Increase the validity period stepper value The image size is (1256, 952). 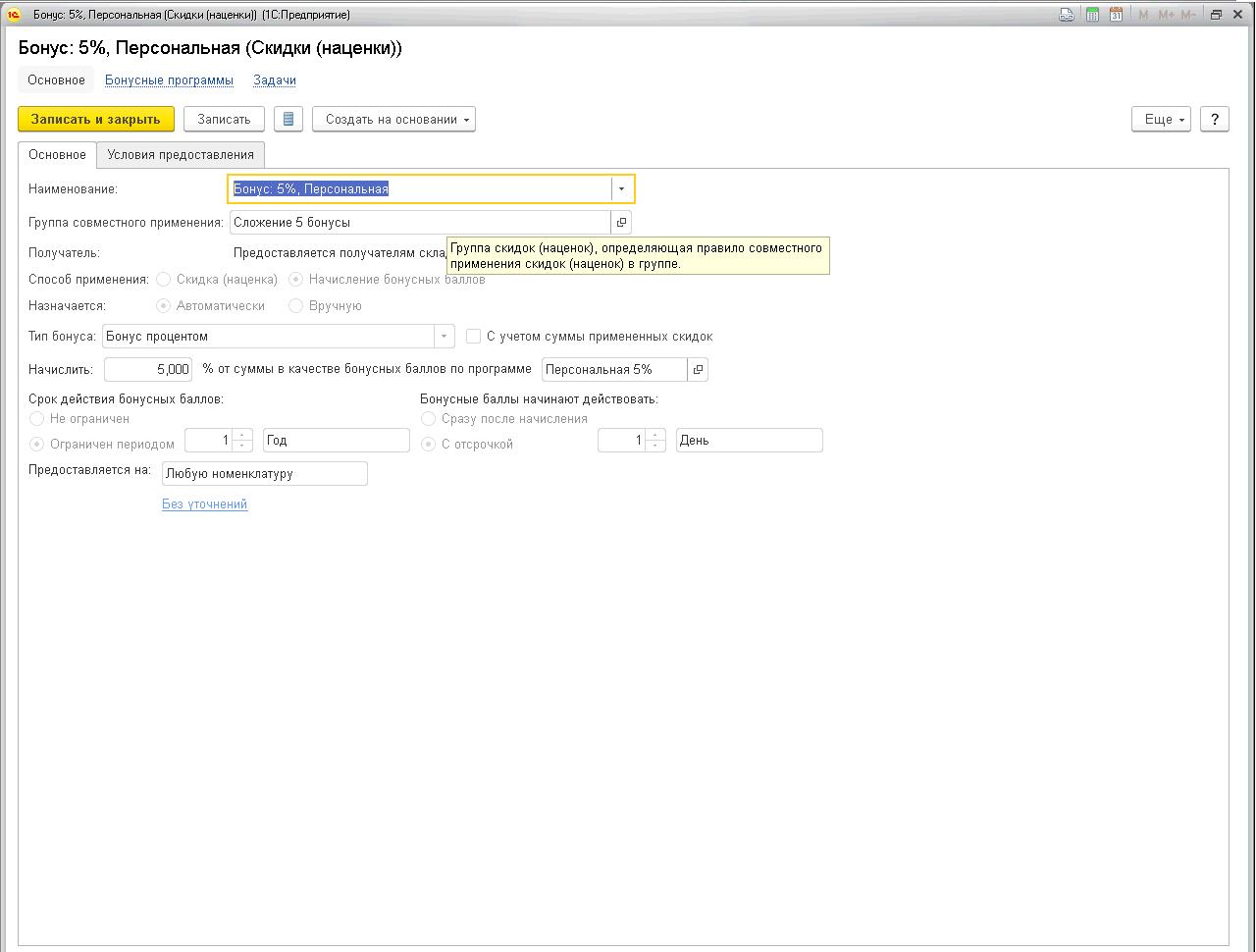[x=242, y=435]
